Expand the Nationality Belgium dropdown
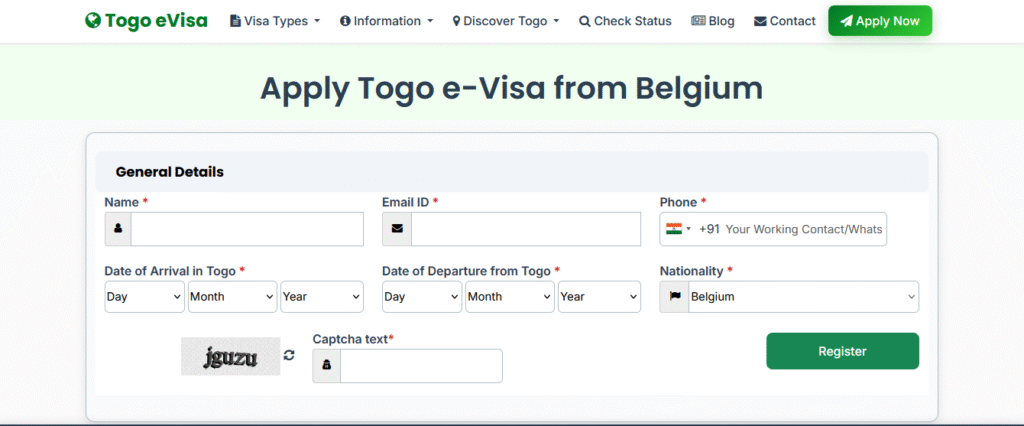The image size is (1024, 426). [803, 297]
